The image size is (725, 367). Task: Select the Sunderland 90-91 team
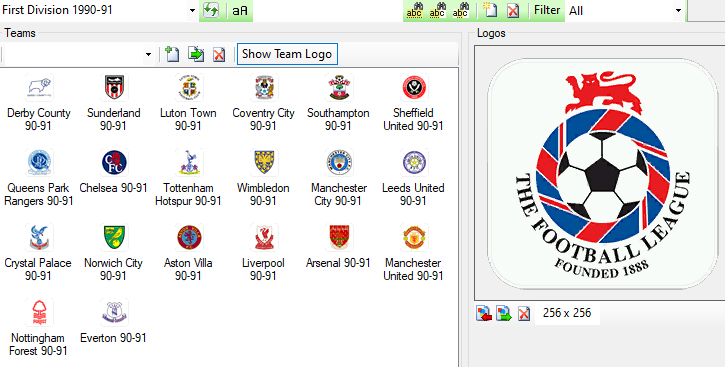tap(114, 103)
